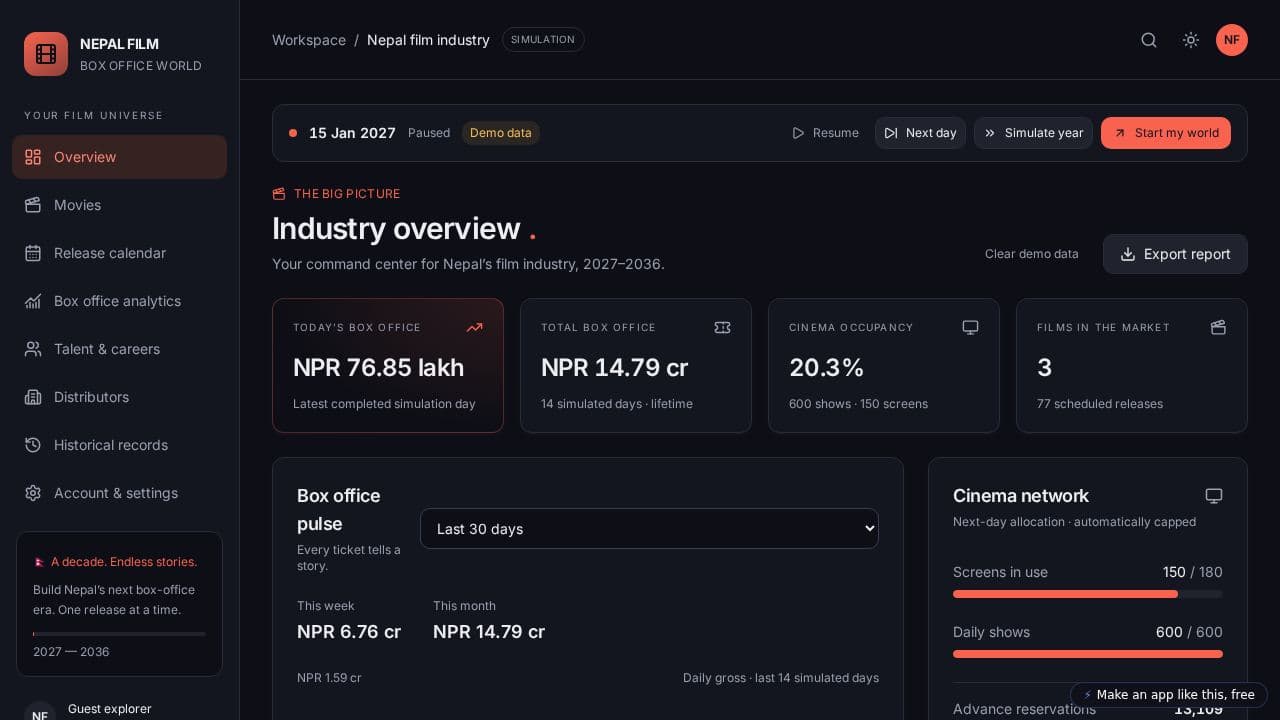Viewport: 1280px width, 720px height.
Task: Open the NF user avatar menu
Action: (1232, 40)
